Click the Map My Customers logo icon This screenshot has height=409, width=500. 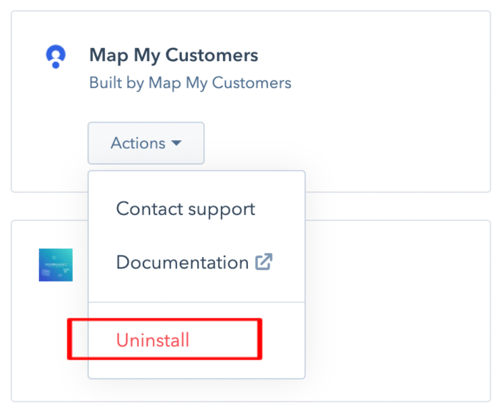click(x=56, y=56)
